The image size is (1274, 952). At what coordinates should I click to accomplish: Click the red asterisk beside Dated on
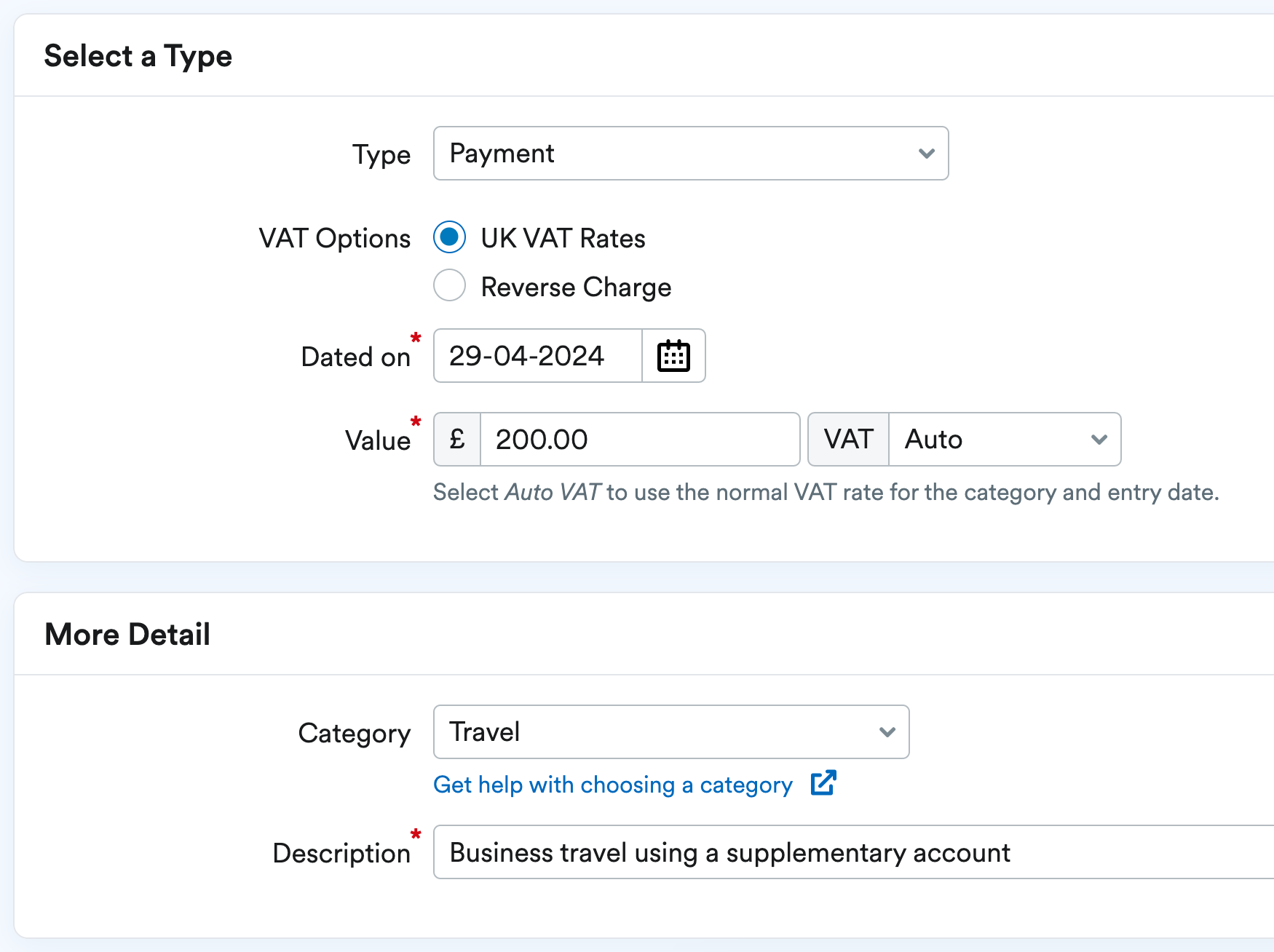[x=415, y=338]
